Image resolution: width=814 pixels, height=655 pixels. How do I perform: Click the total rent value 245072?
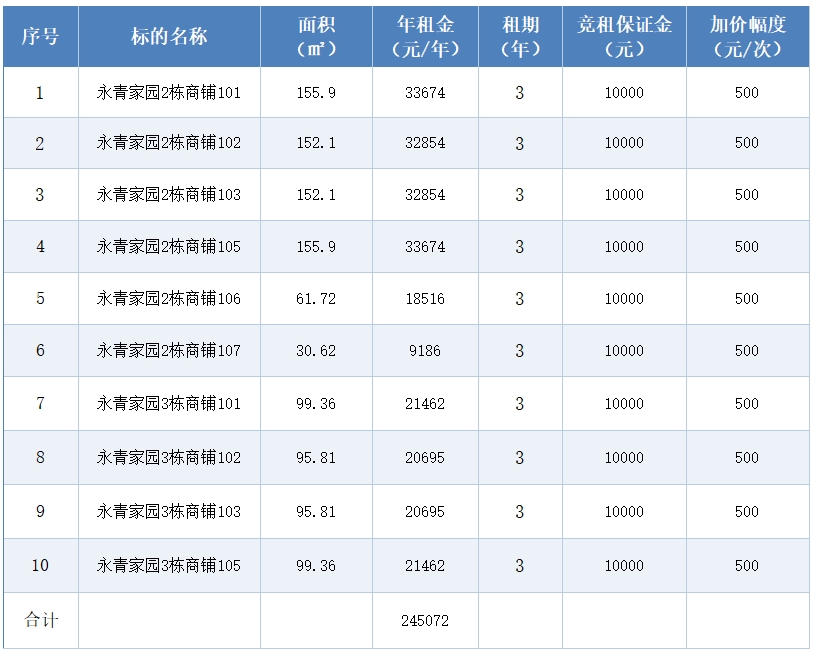pos(425,621)
